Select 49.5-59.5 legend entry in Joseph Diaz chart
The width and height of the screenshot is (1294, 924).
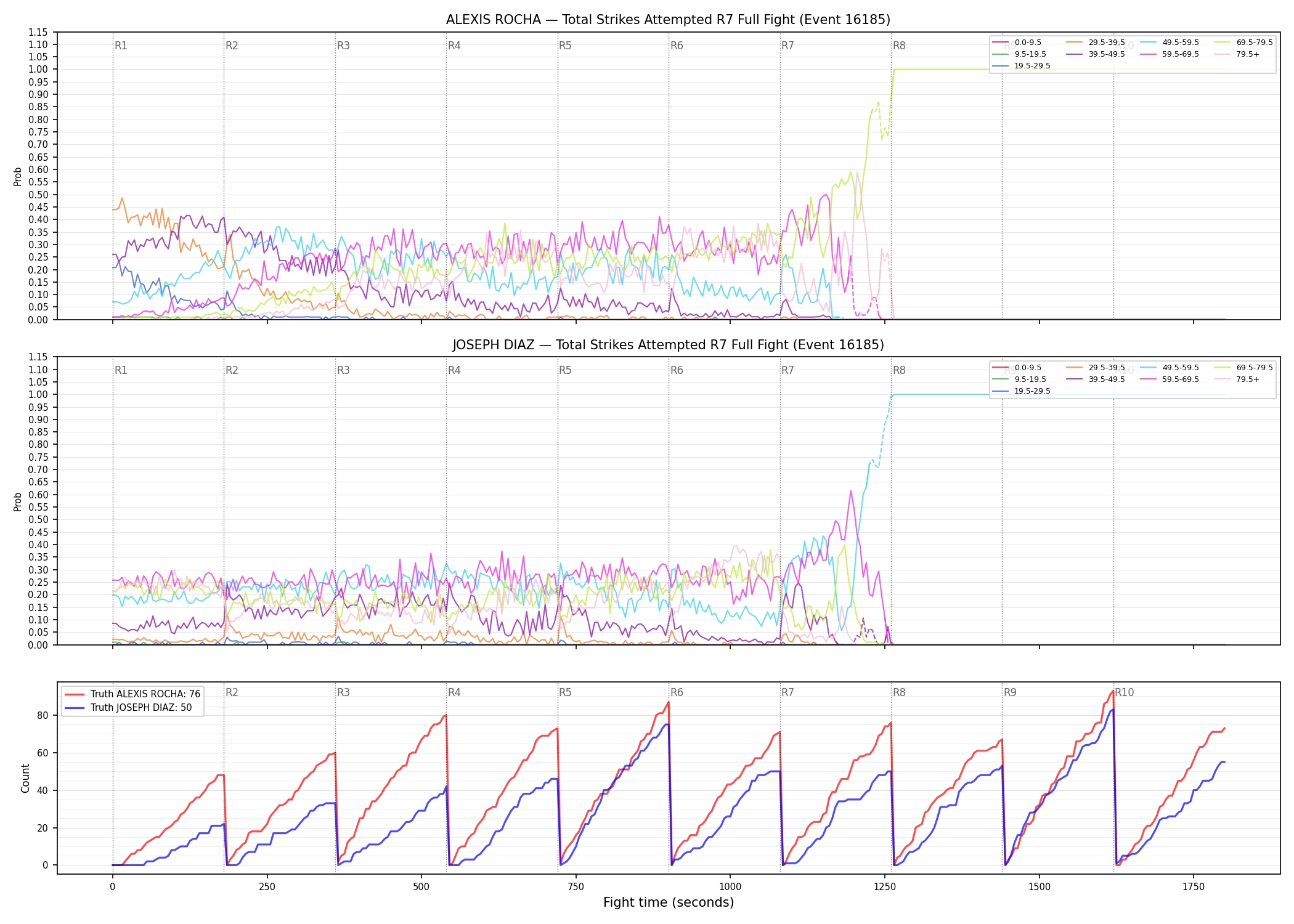click(1170, 368)
